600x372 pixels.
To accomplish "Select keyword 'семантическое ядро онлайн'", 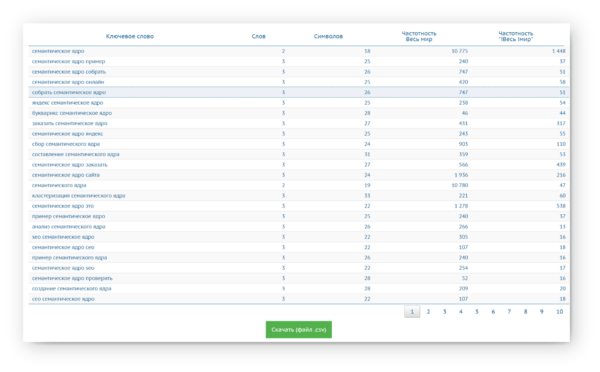I will (68, 82).
